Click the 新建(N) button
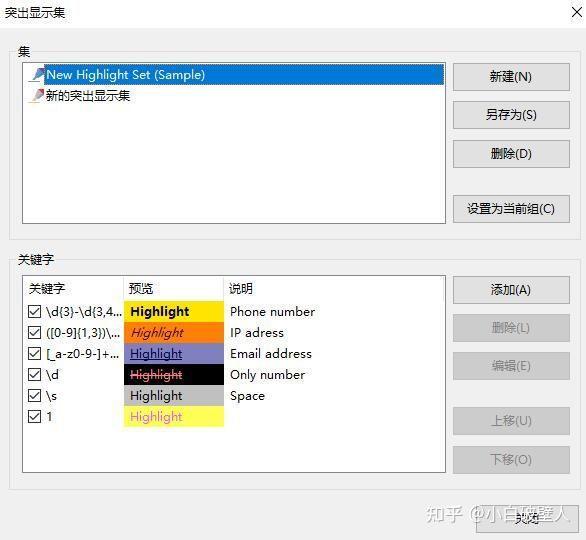The width and height of the screenshot is (586, 540). tap(511, 77)
